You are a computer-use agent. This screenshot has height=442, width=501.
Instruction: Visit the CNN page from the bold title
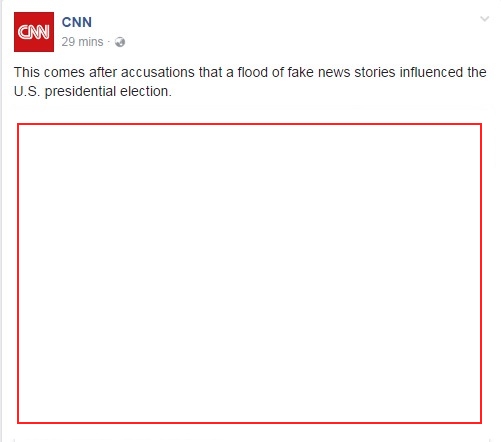77,22
